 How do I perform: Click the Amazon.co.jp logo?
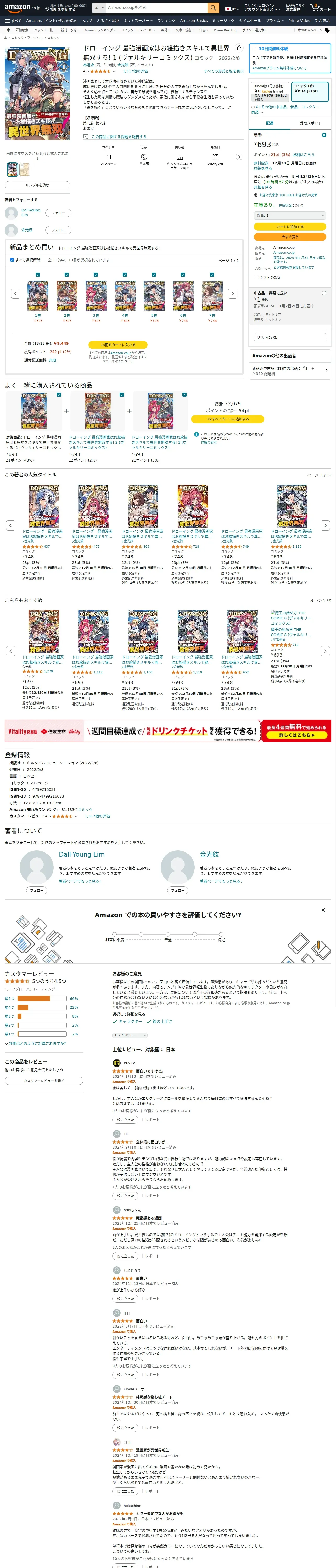22,8
